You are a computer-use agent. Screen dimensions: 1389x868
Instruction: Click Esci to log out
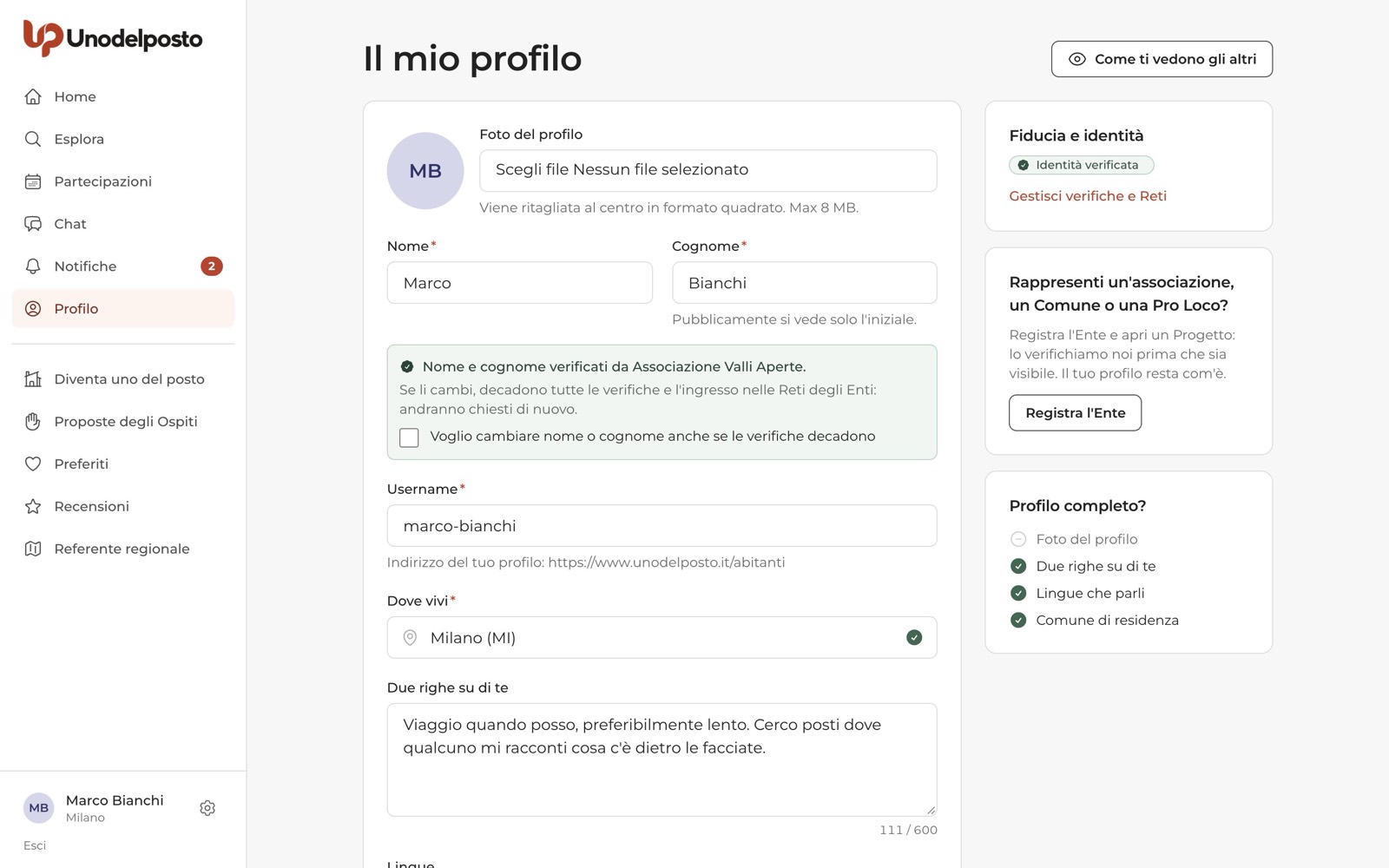[x=35, y=845]
